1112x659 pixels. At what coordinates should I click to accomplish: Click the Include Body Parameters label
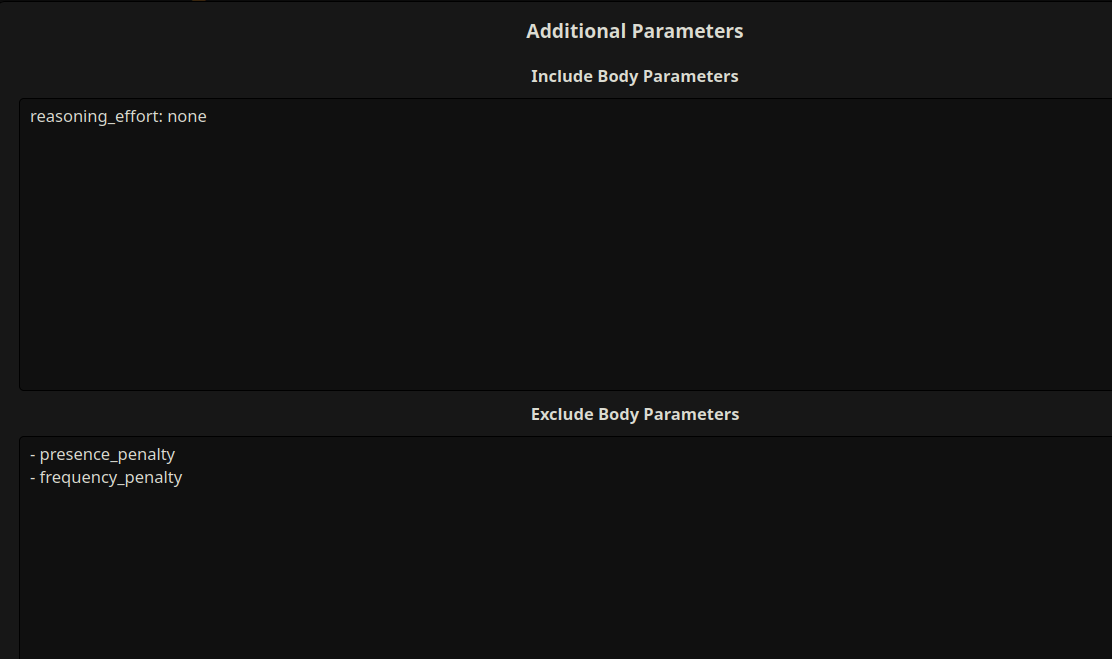[635, 76]
